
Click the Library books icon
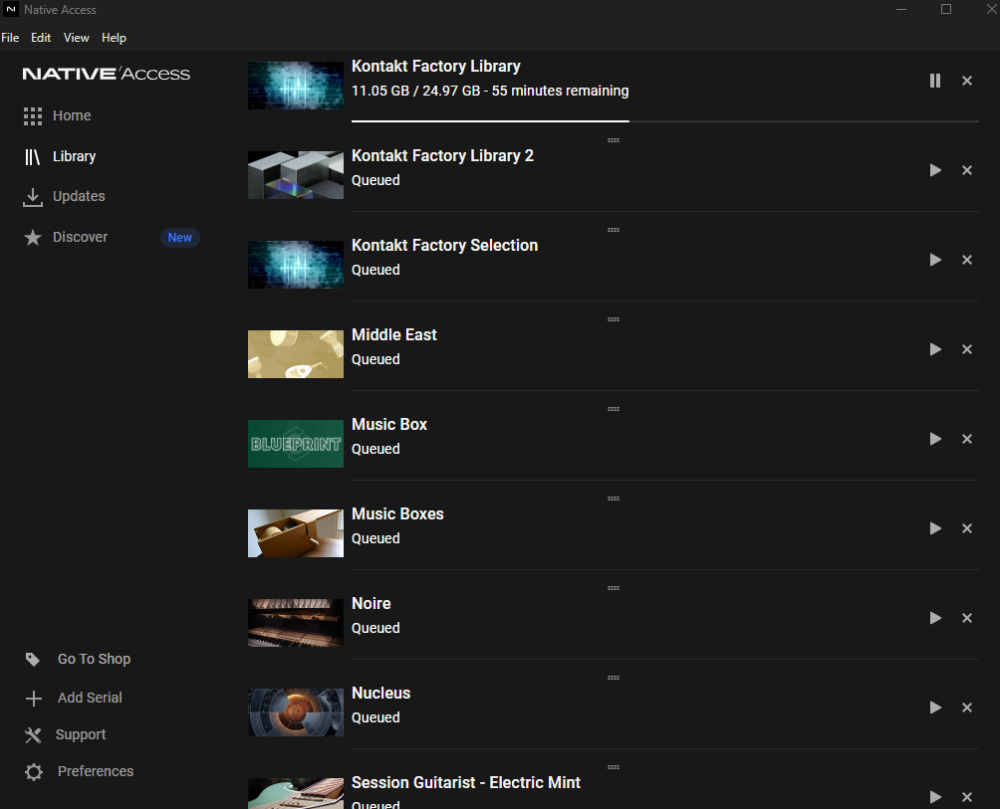coord(33,157)
